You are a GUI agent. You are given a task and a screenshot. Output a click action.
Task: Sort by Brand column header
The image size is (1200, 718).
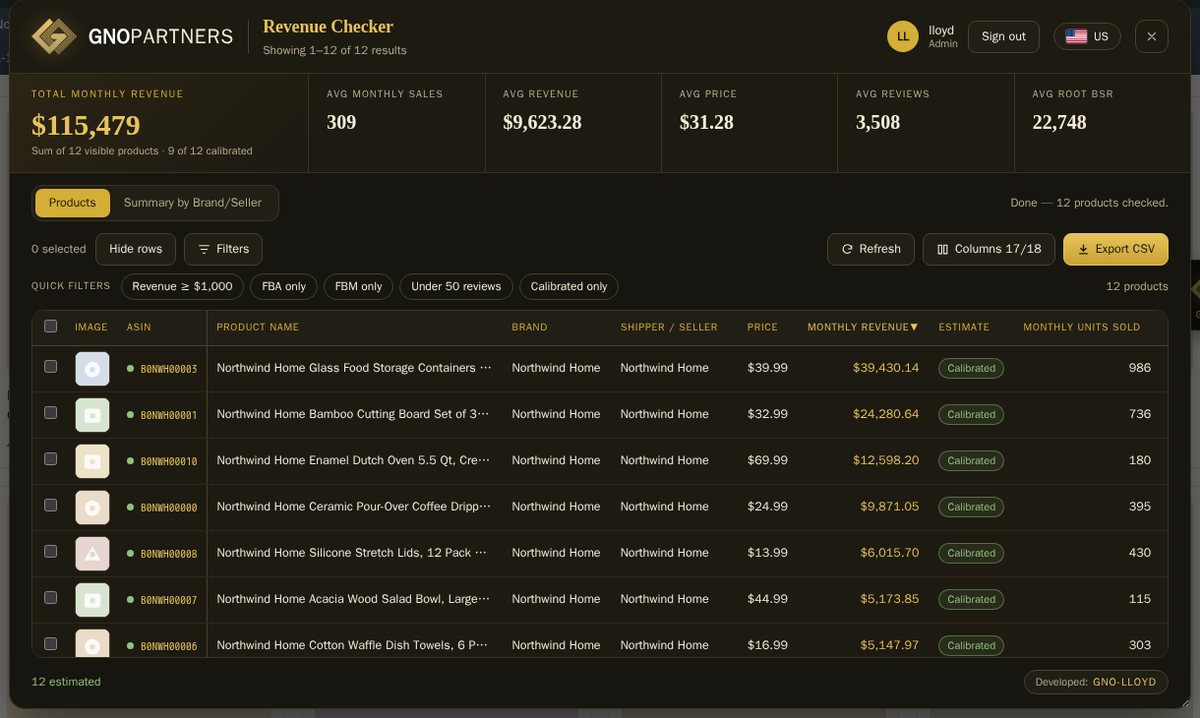(x=529, y=327)
